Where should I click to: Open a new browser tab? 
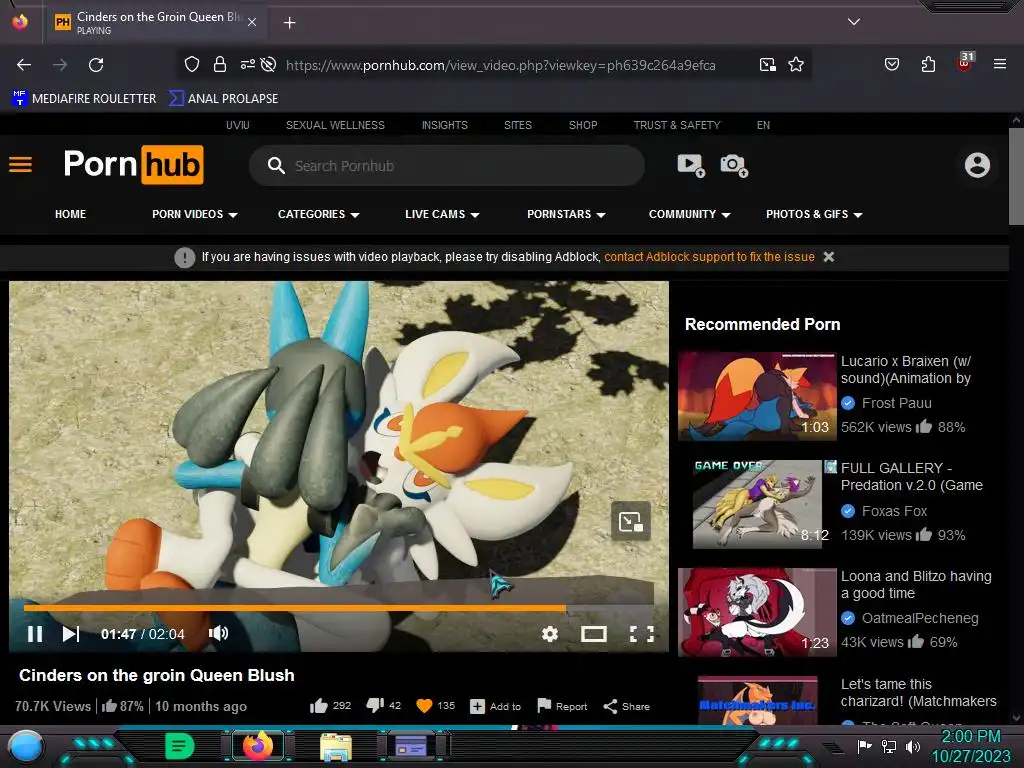pos(289,23)
